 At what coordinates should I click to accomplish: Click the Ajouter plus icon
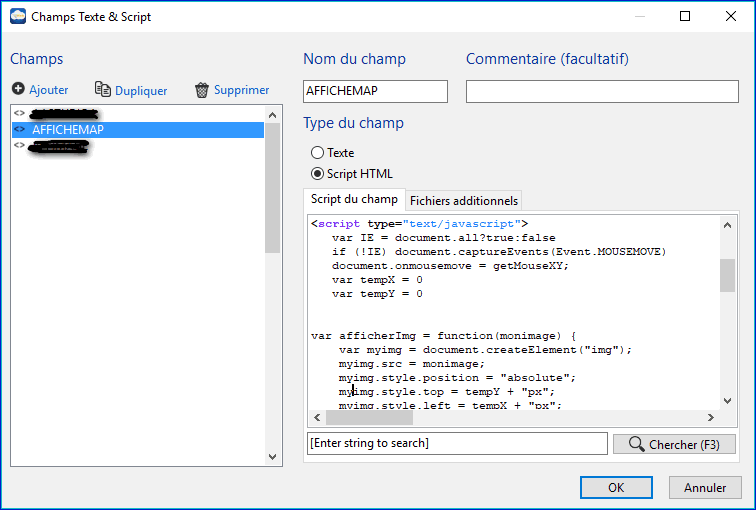click(18, 90)
